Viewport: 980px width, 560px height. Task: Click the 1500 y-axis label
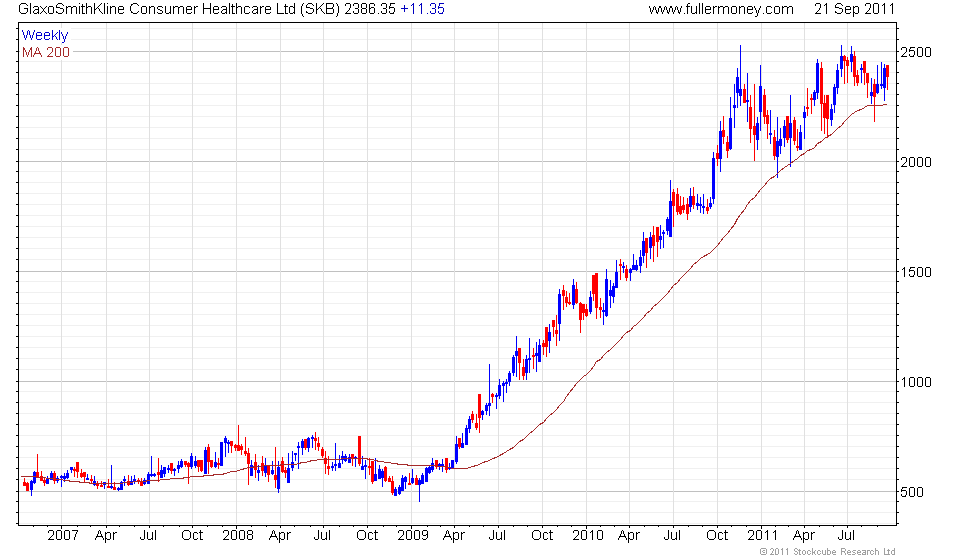tap(916, 272)
